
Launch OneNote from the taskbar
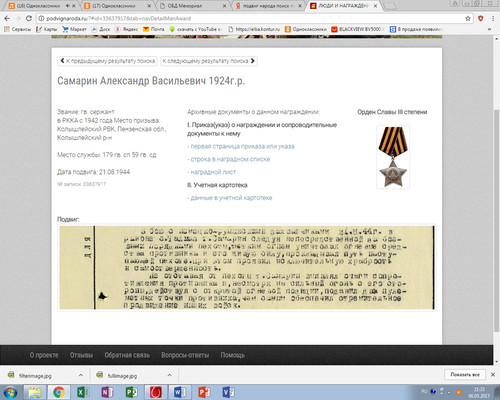[107, 392]
